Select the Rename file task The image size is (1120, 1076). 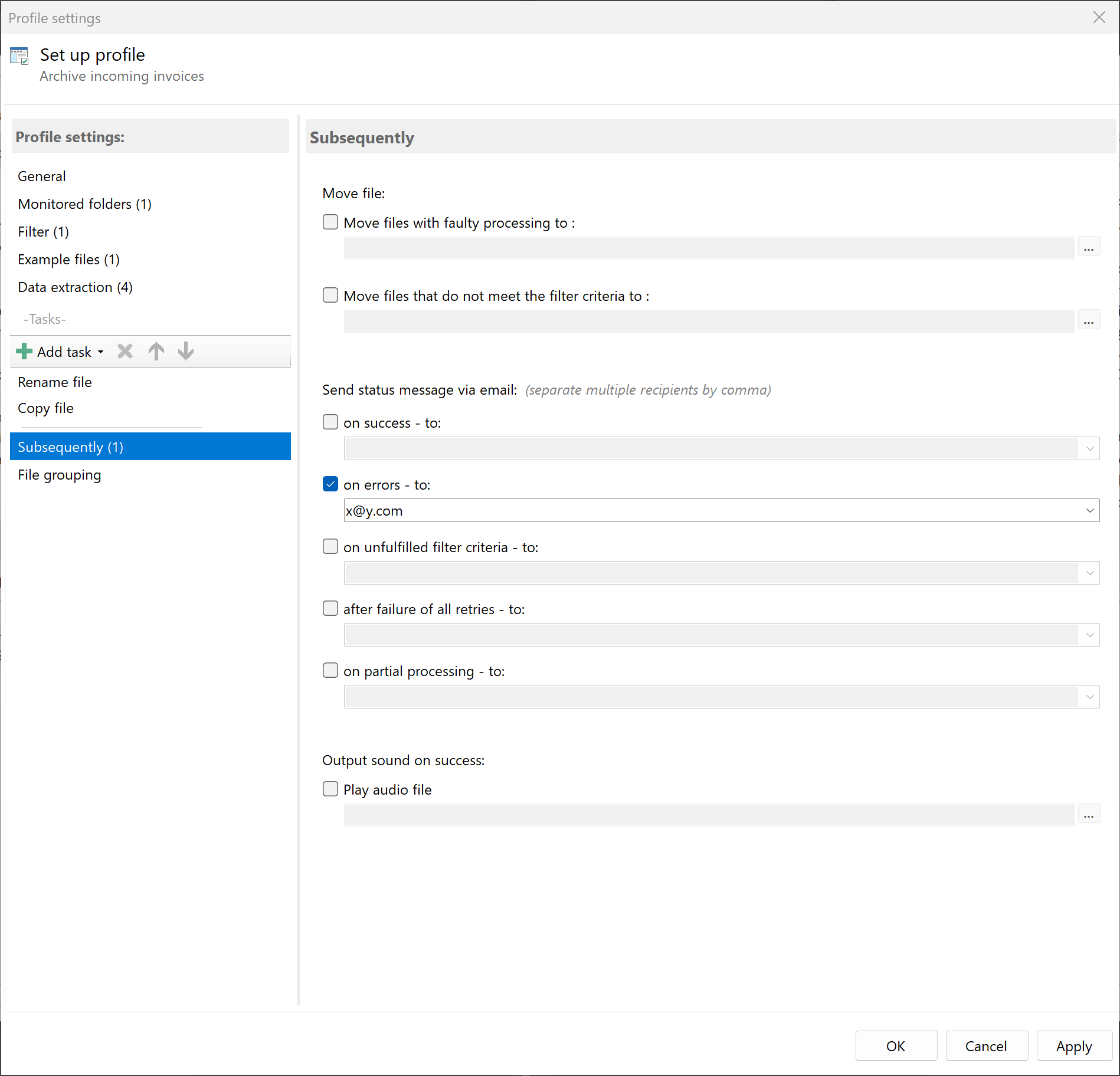pos(55,382)
